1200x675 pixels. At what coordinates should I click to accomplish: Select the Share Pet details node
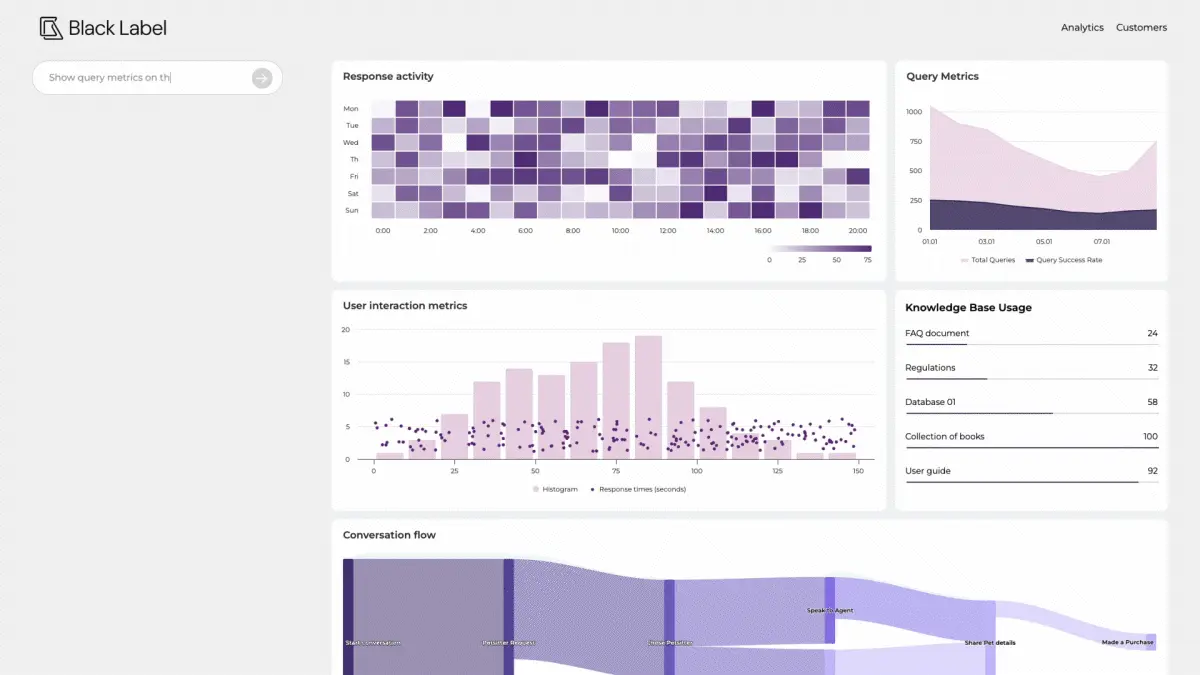(x=990, y=640)
